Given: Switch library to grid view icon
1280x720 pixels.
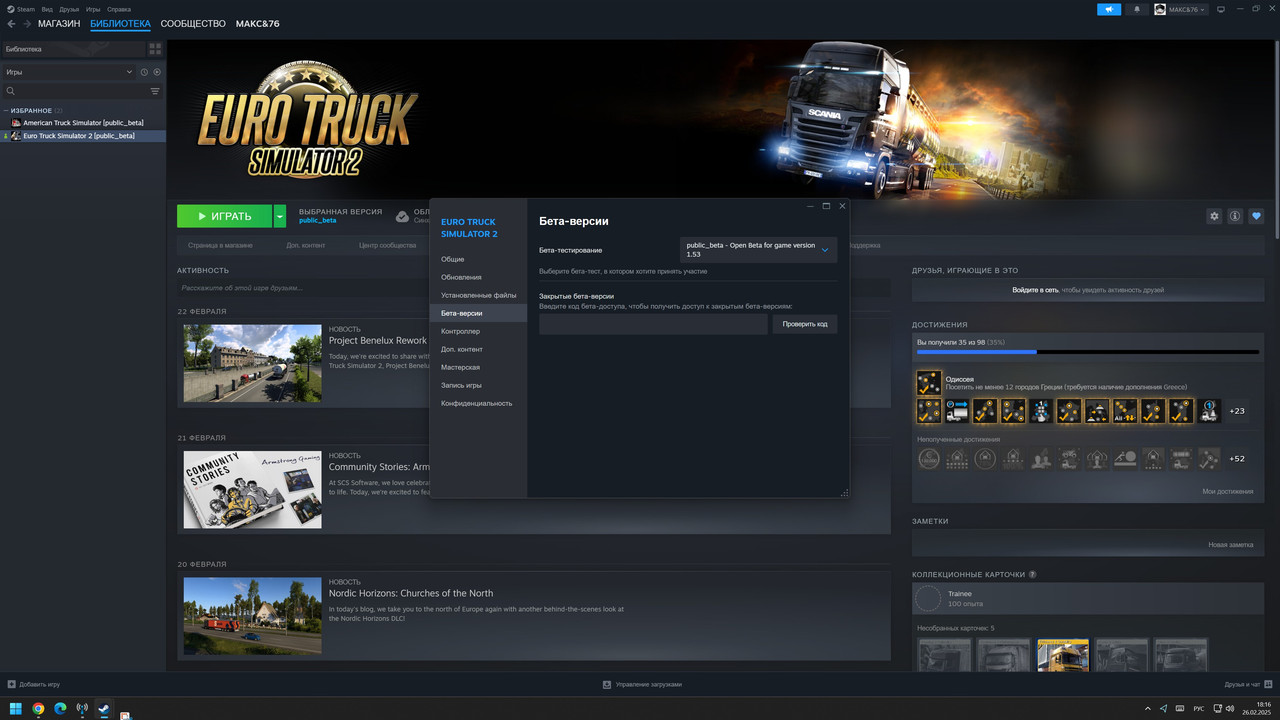Looking at the screenshot, I should click(155, 48).
